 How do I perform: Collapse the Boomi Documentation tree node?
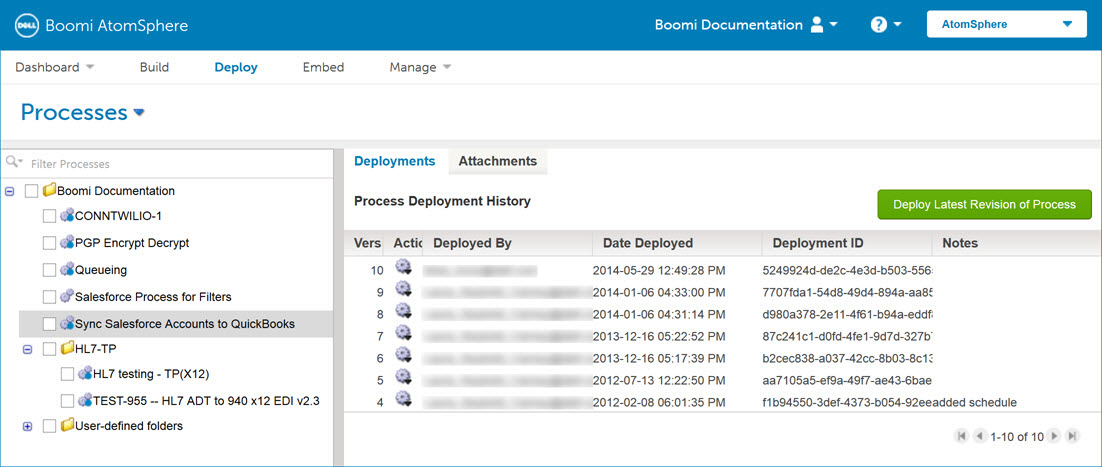(10, 191)
